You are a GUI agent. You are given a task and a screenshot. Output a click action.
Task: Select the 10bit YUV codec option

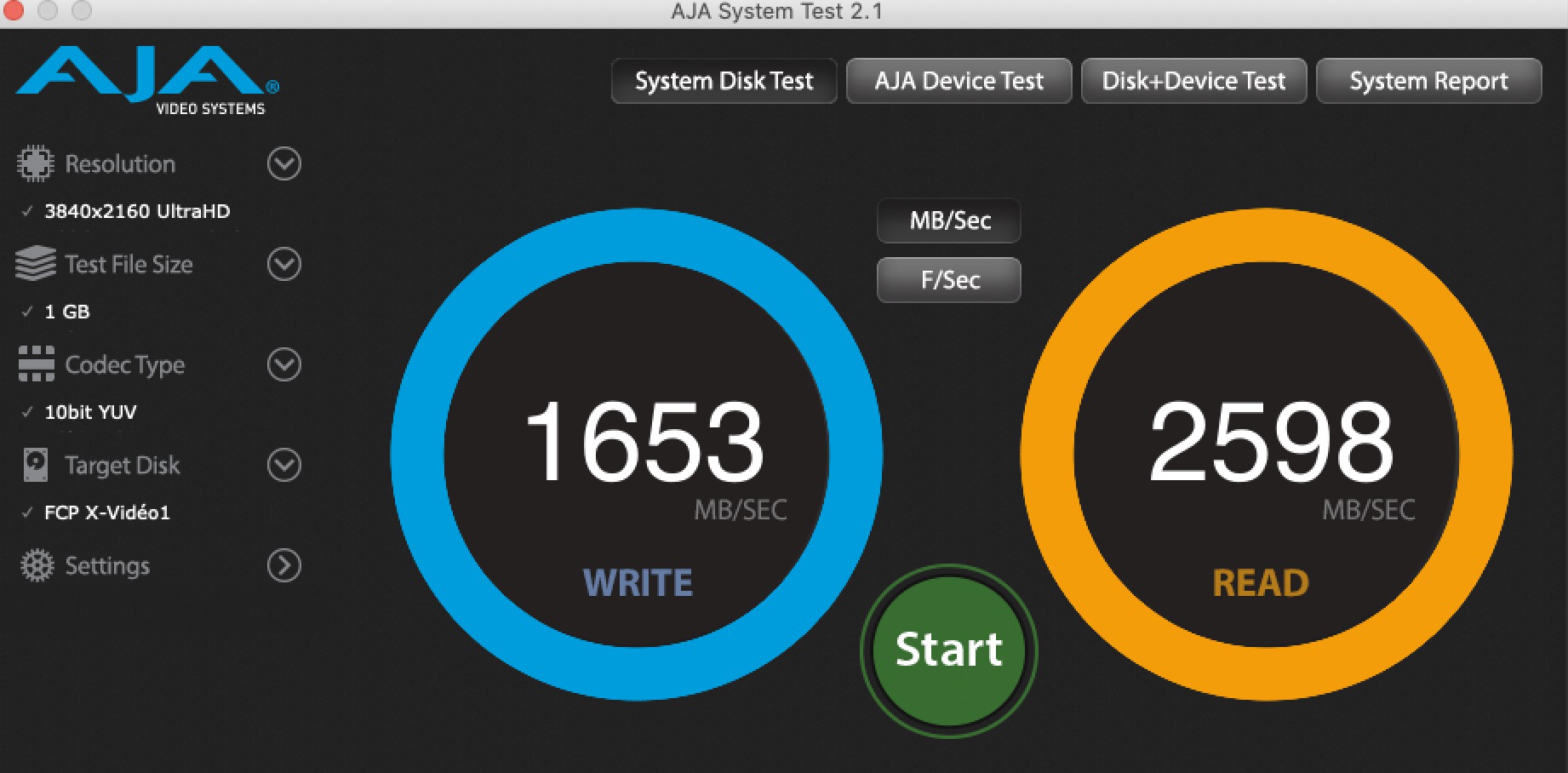(x=90, y=412)
